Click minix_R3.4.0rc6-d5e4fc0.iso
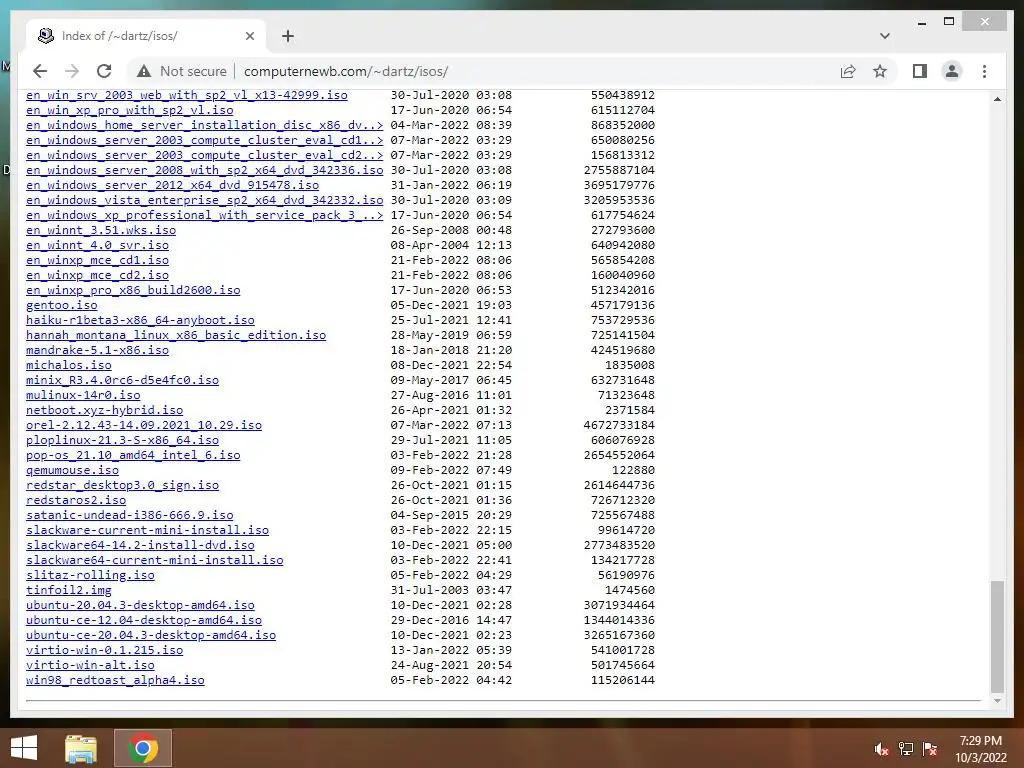 tap(122, 381)
